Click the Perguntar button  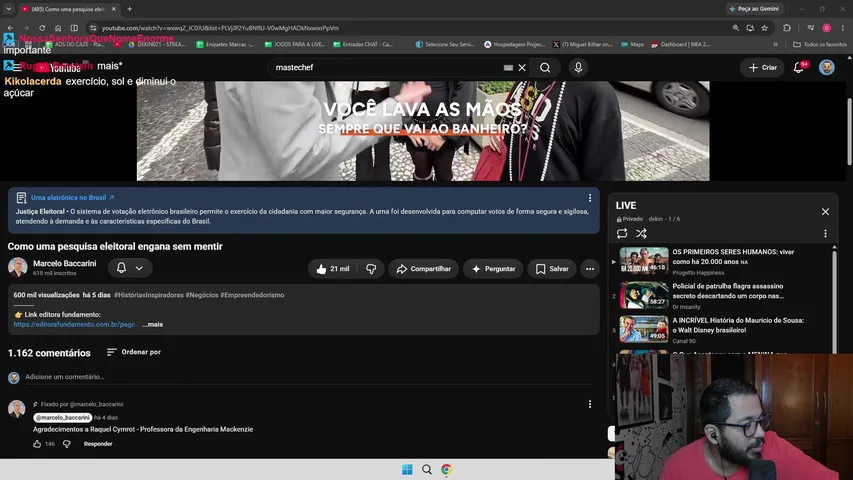pyautogui.click(x=493, y=269)
